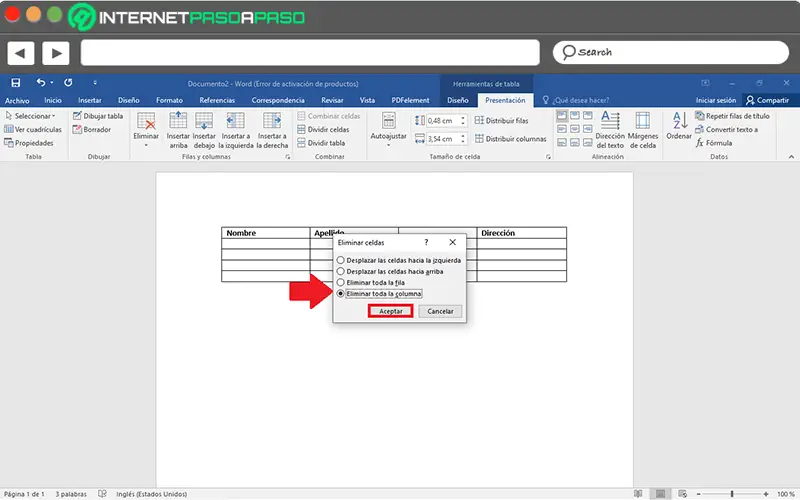Viewport: 800px width, 500px height.
Task: Click Convertir texto a option
Action: [x=727, y=130]
